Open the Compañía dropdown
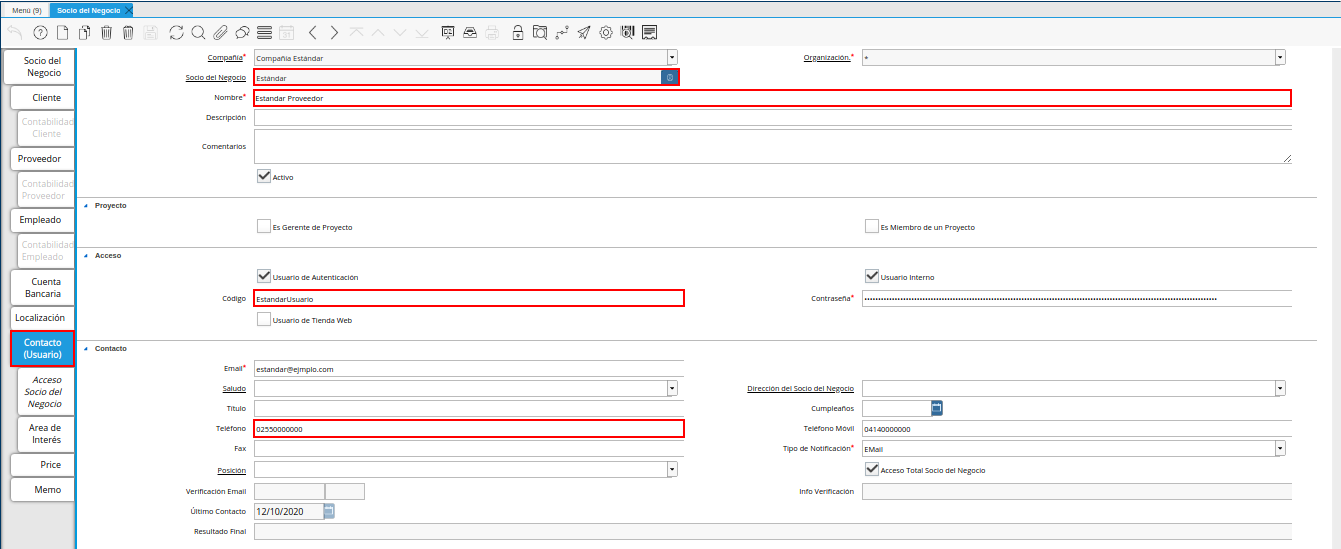 (672, 58)
